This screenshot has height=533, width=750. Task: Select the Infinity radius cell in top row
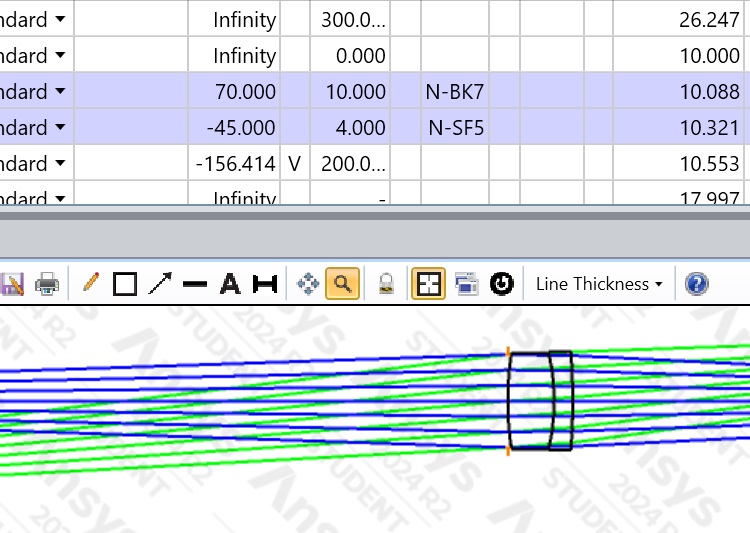point(234,19)
